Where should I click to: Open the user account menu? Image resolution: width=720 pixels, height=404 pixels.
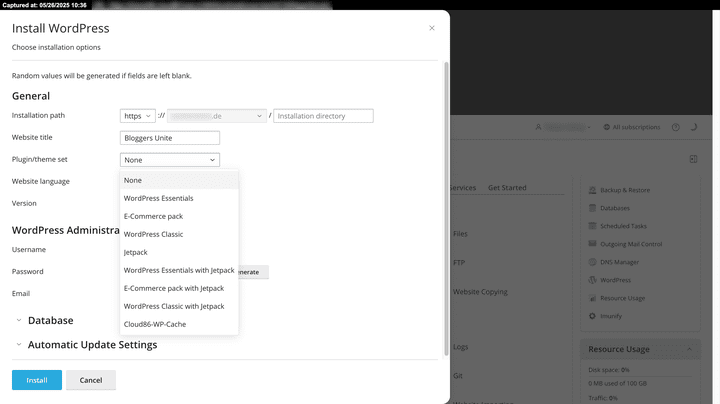click(x=563, y=127)
